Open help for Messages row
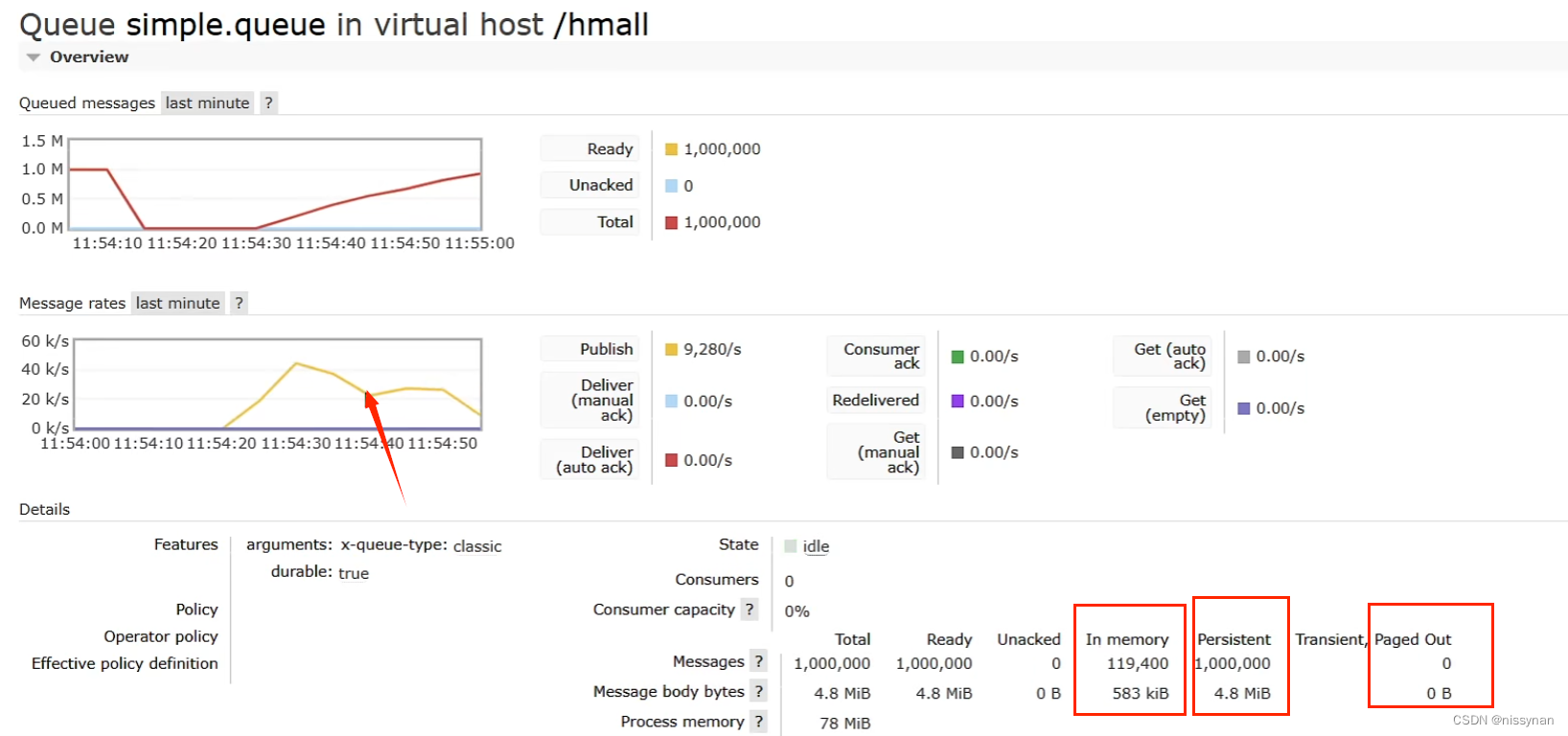The width and height of the screenshot is (1568, 736). pos(759,661)
